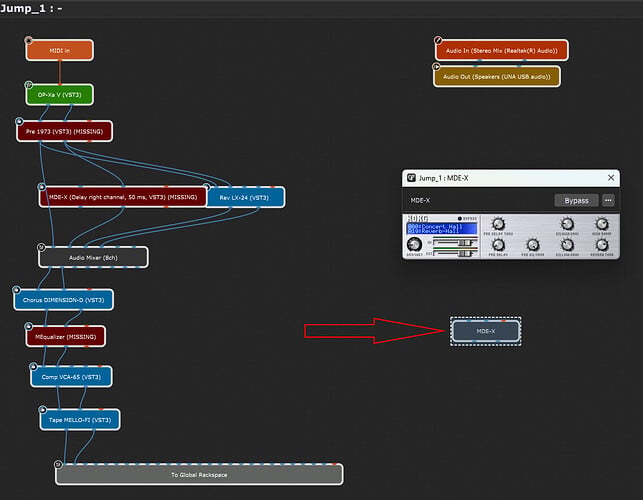Viewport: 643px width, 500px height.
Task: Select the Audio Mixer (8ch) block
Action: tap(93, 258)
